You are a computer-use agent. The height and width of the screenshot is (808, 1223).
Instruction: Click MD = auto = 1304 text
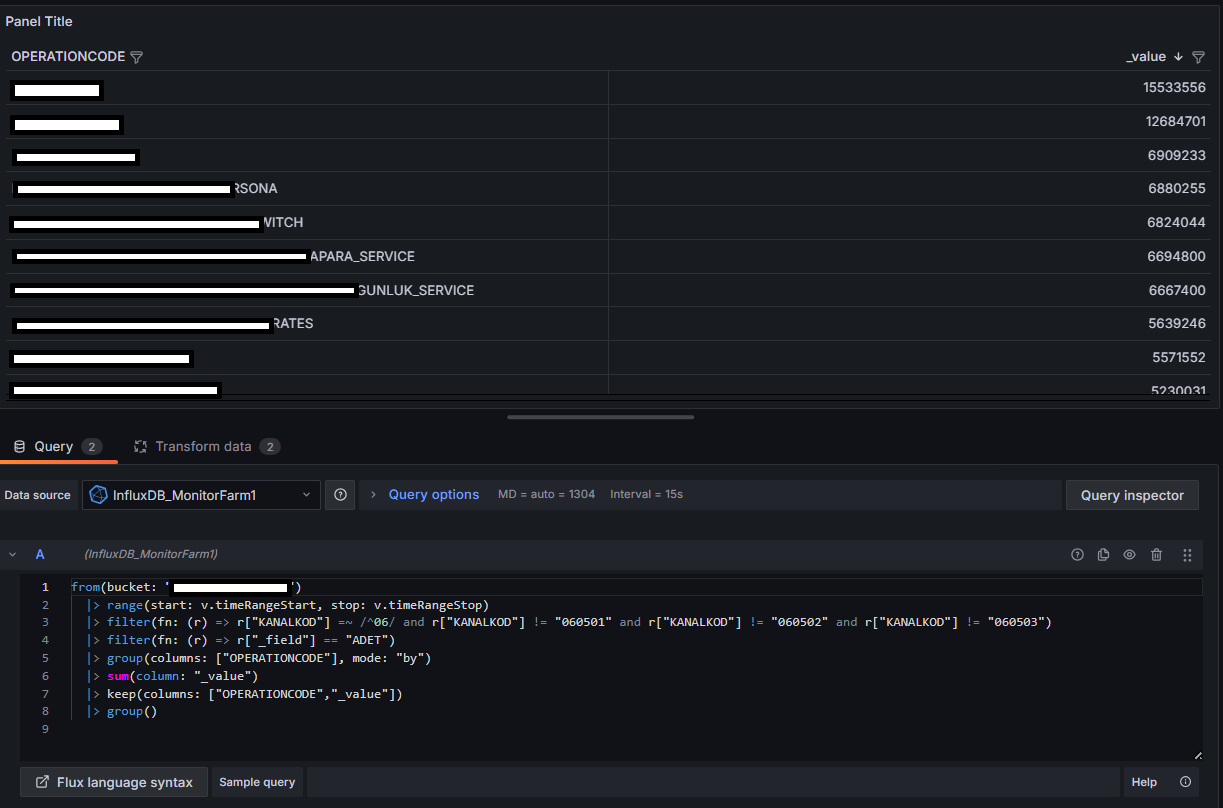click(x=546, y=494)
